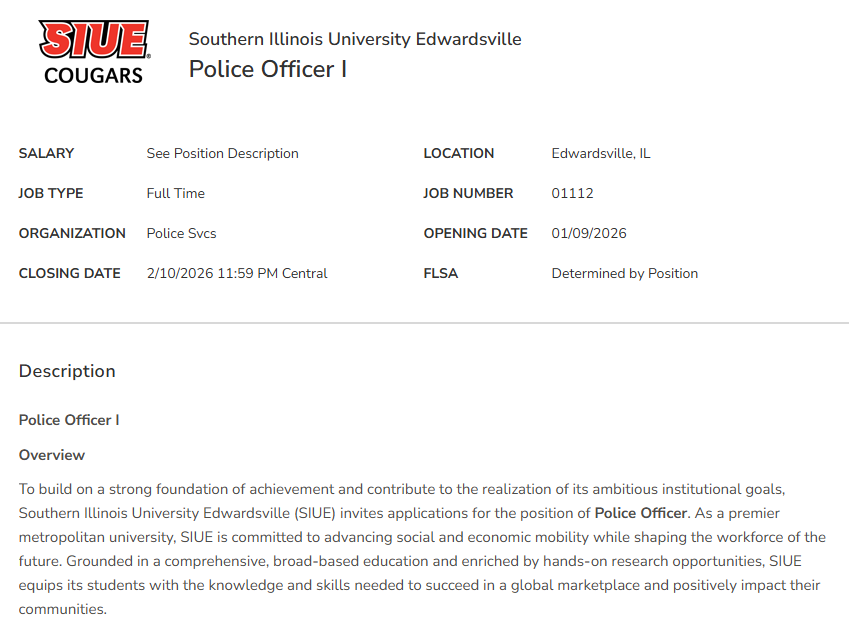849x636 pixels.
Task: Click the Determined by Position FLSA value
Action: point(624,273)
